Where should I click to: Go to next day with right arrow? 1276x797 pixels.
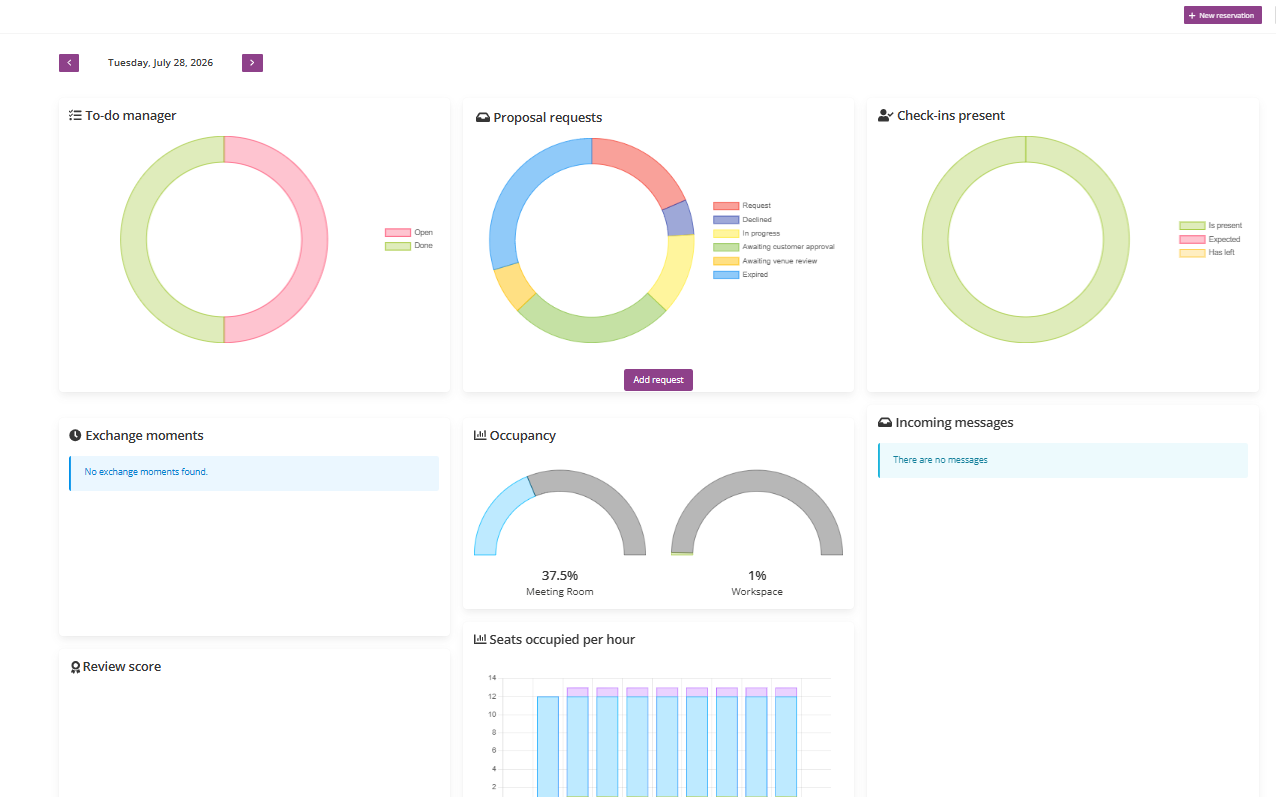(x=252, y=63)
